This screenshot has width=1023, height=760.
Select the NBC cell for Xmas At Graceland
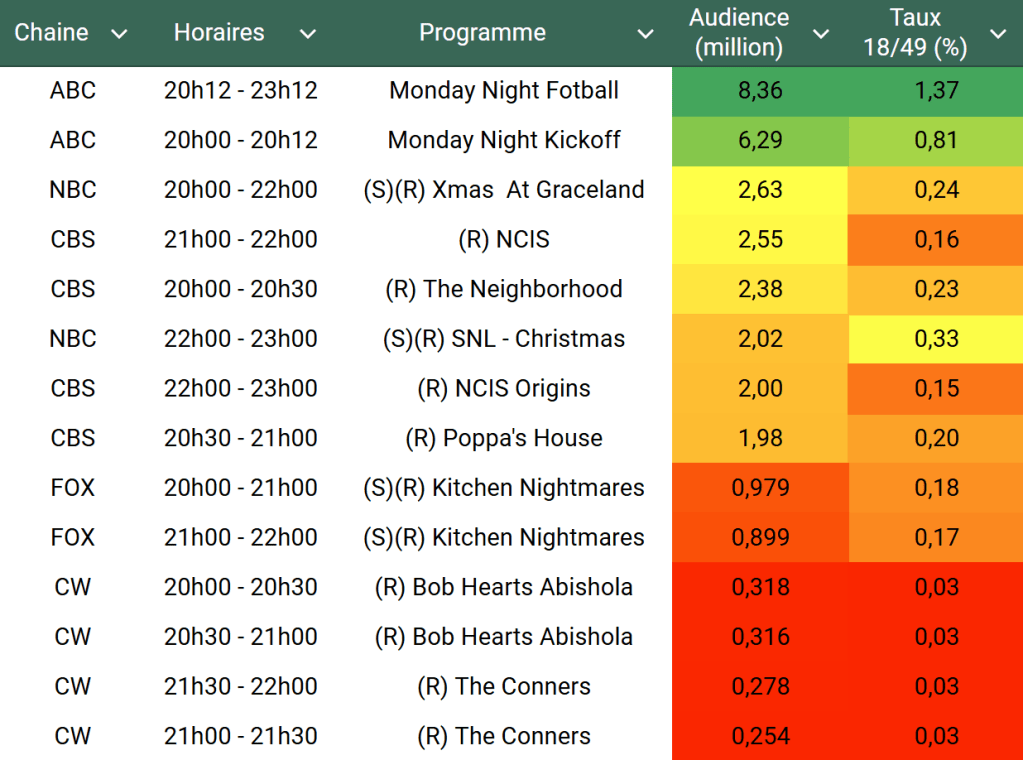tap(73, 190)
